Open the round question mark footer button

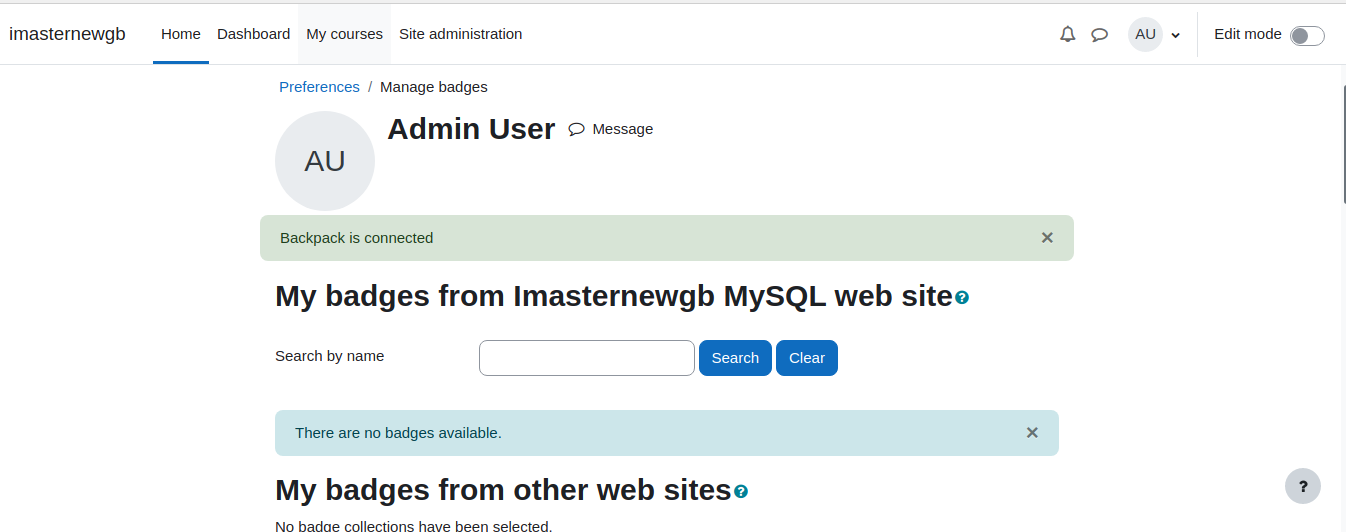[1303, 486]
